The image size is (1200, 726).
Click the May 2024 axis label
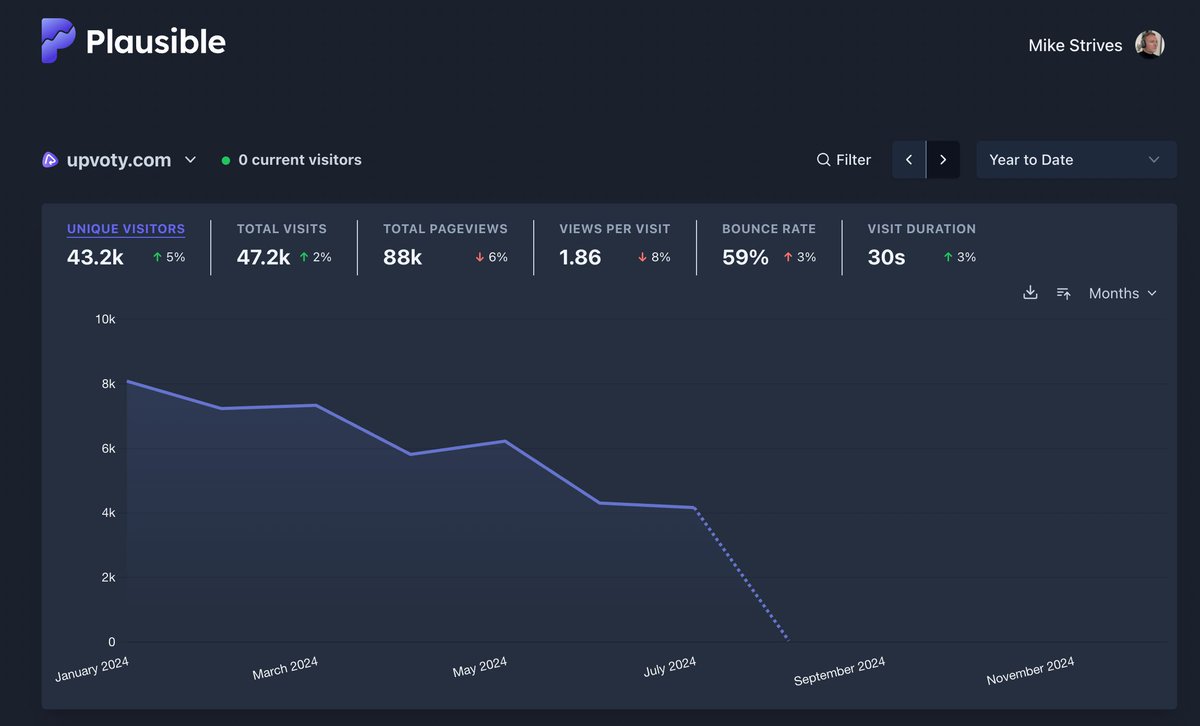click(x=480, y=667)
